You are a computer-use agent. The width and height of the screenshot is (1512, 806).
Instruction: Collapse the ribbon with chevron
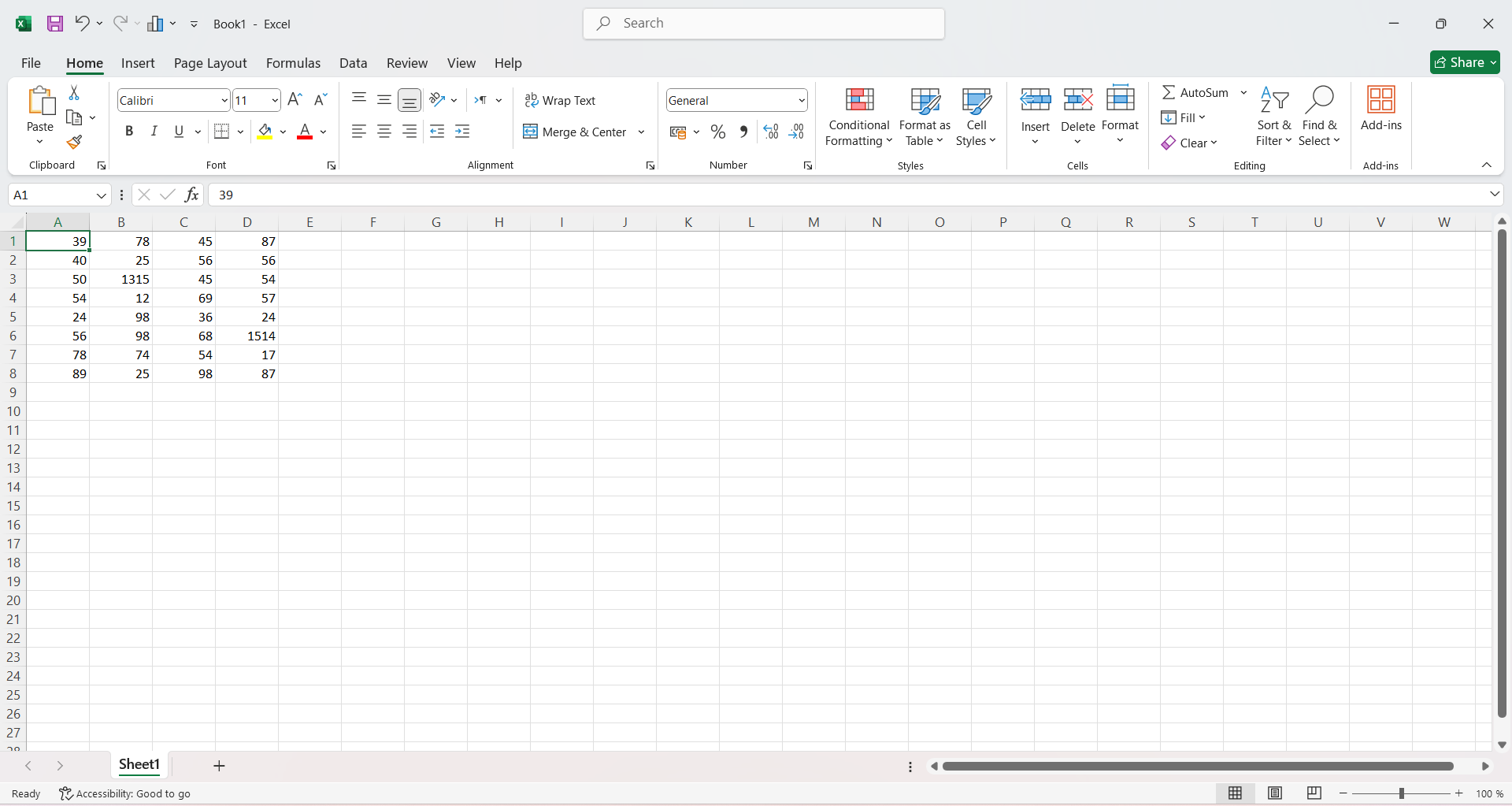[1487, 165]
